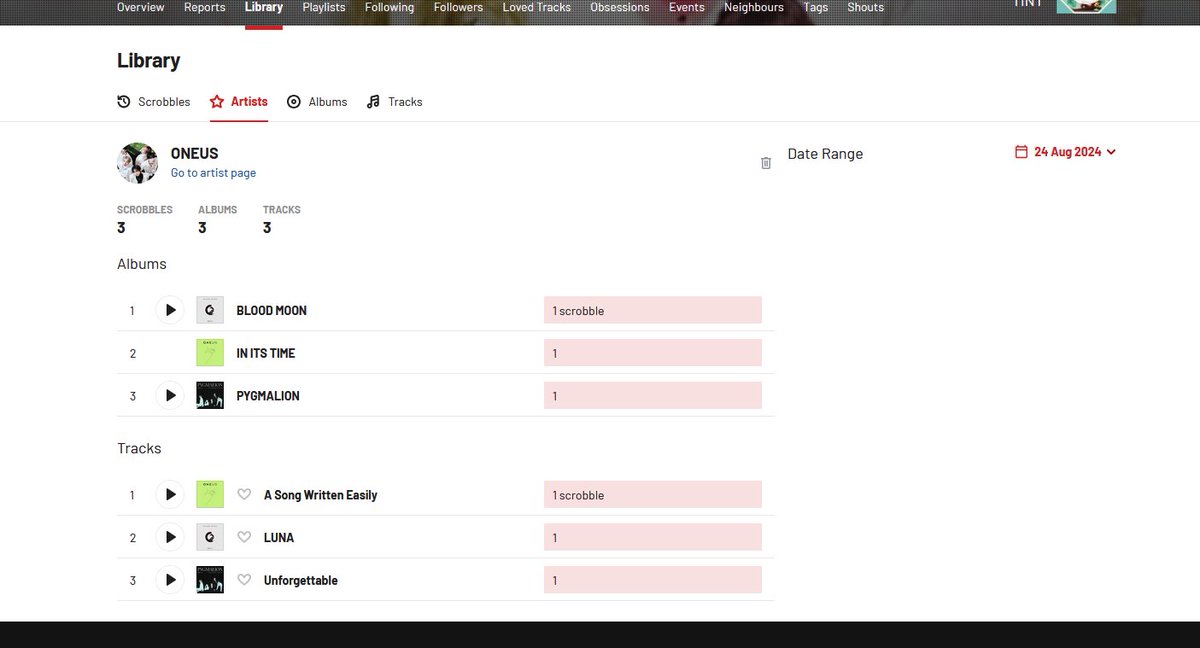Viewport: 1200px width, 648px height.
Task: Follow the Go to artist page link
Action: pyautogui.click(x=213, y=173)
